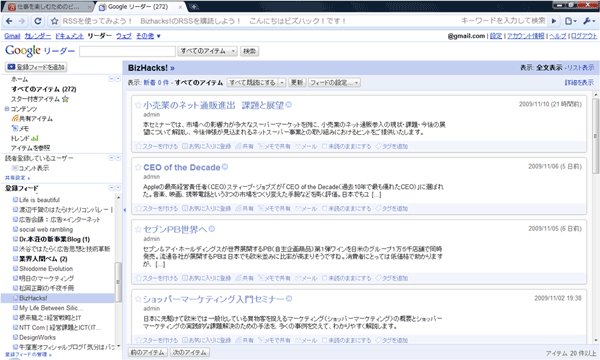This screenshot has width=600, height=360.
Task: Click スターを付ける under セブンPB世界へ article
Action: click(x=157, y=278)
